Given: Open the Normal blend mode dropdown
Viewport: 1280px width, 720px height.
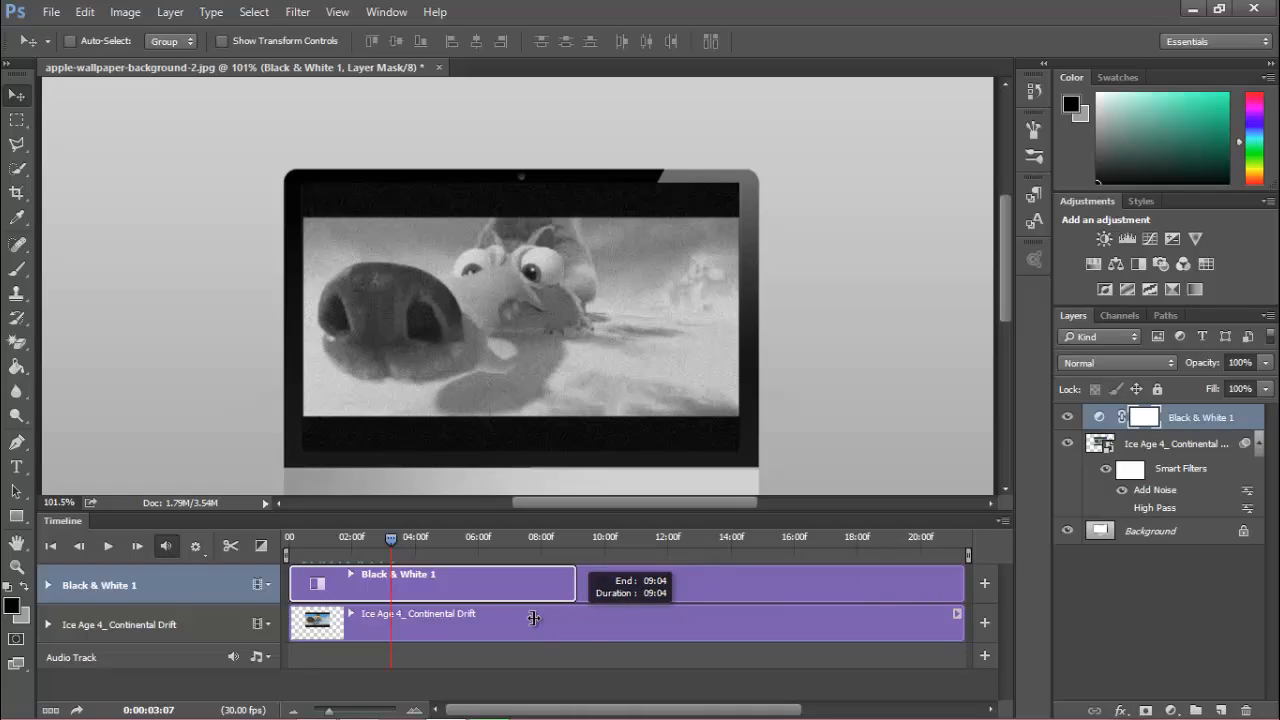Looking at the screenshot, I should [1118, 363].
